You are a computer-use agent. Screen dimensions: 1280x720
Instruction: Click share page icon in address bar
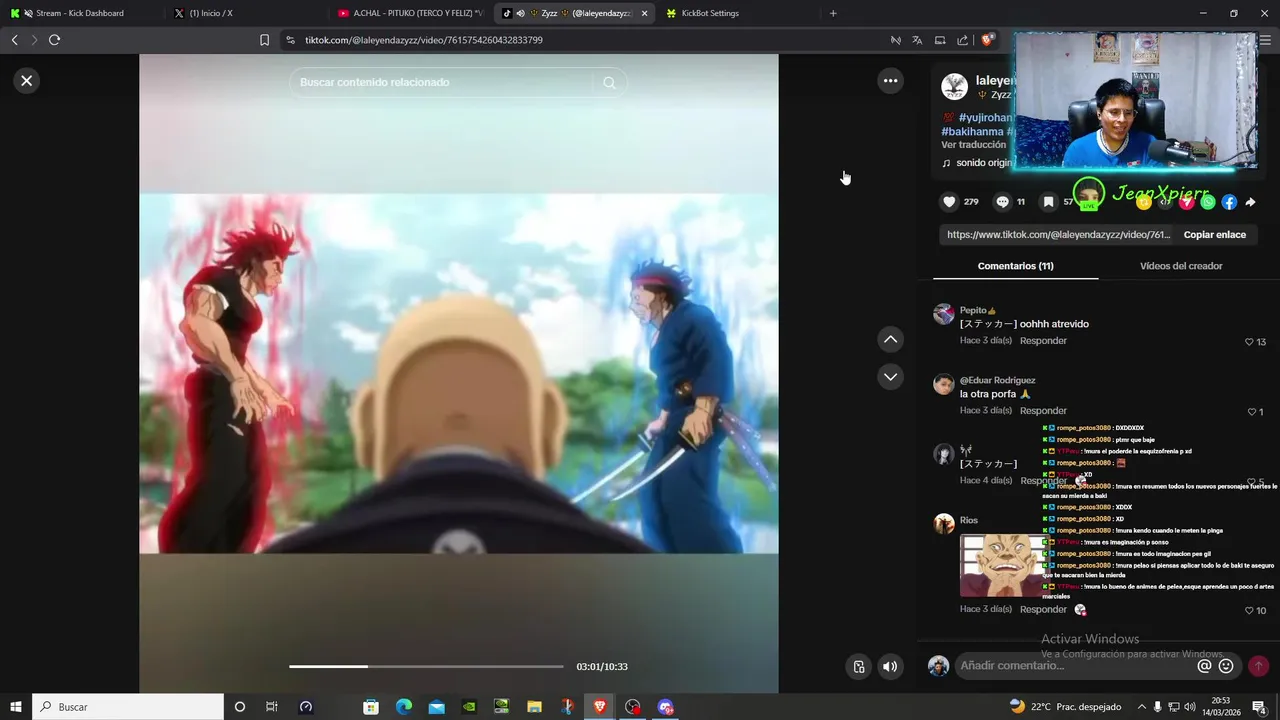[962, 40]
